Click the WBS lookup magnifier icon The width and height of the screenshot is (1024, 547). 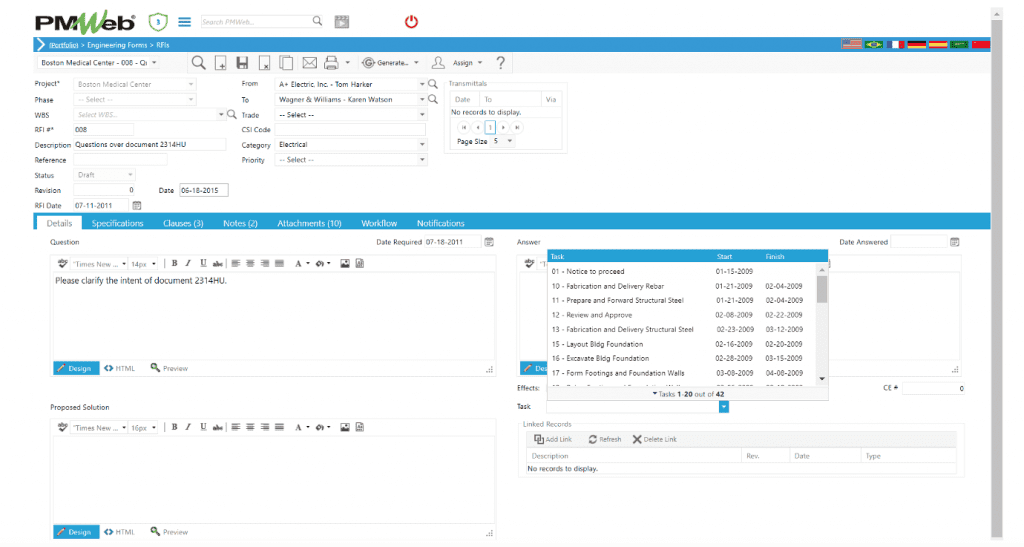pyautogui.click(x=232, y=114)
